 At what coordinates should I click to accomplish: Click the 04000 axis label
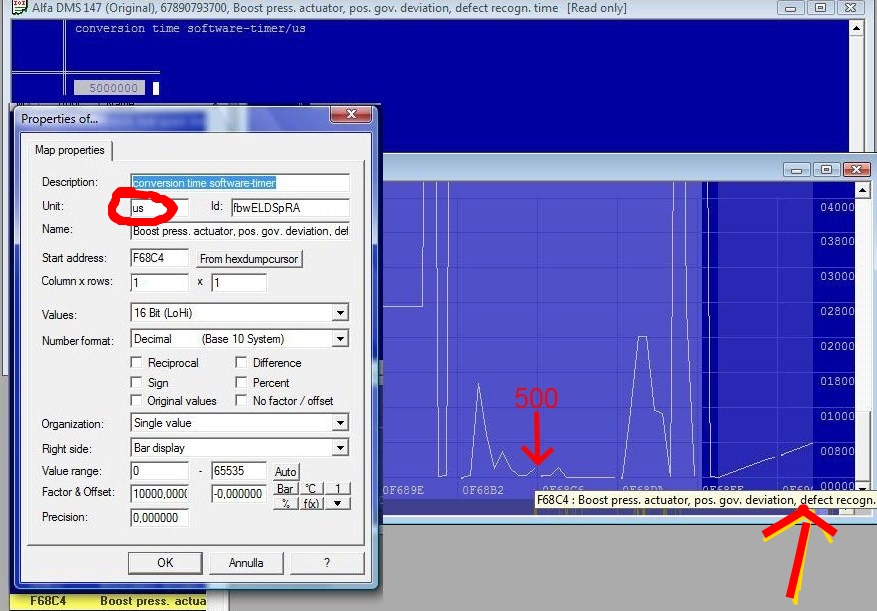[x=837, y=208]
